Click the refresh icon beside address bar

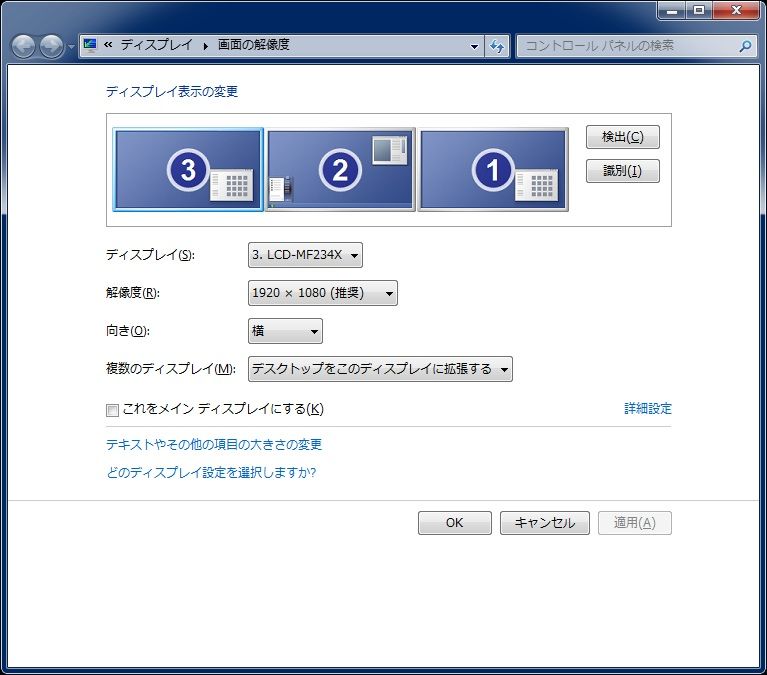(496, 46)
